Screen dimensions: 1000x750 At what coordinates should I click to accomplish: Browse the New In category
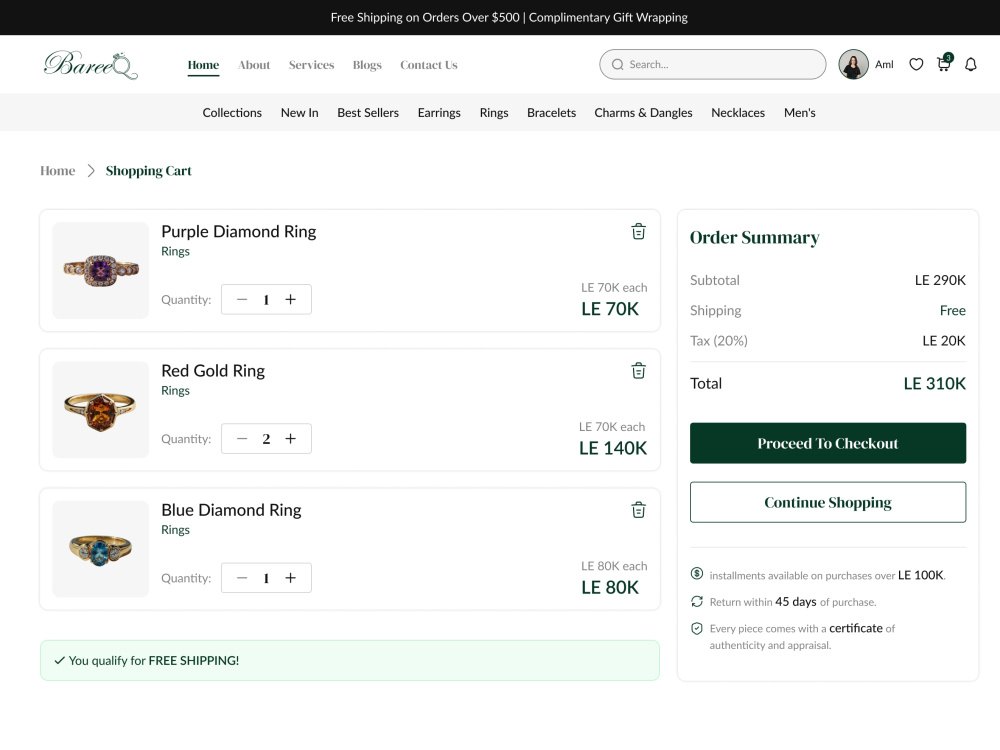pos(300,113)
